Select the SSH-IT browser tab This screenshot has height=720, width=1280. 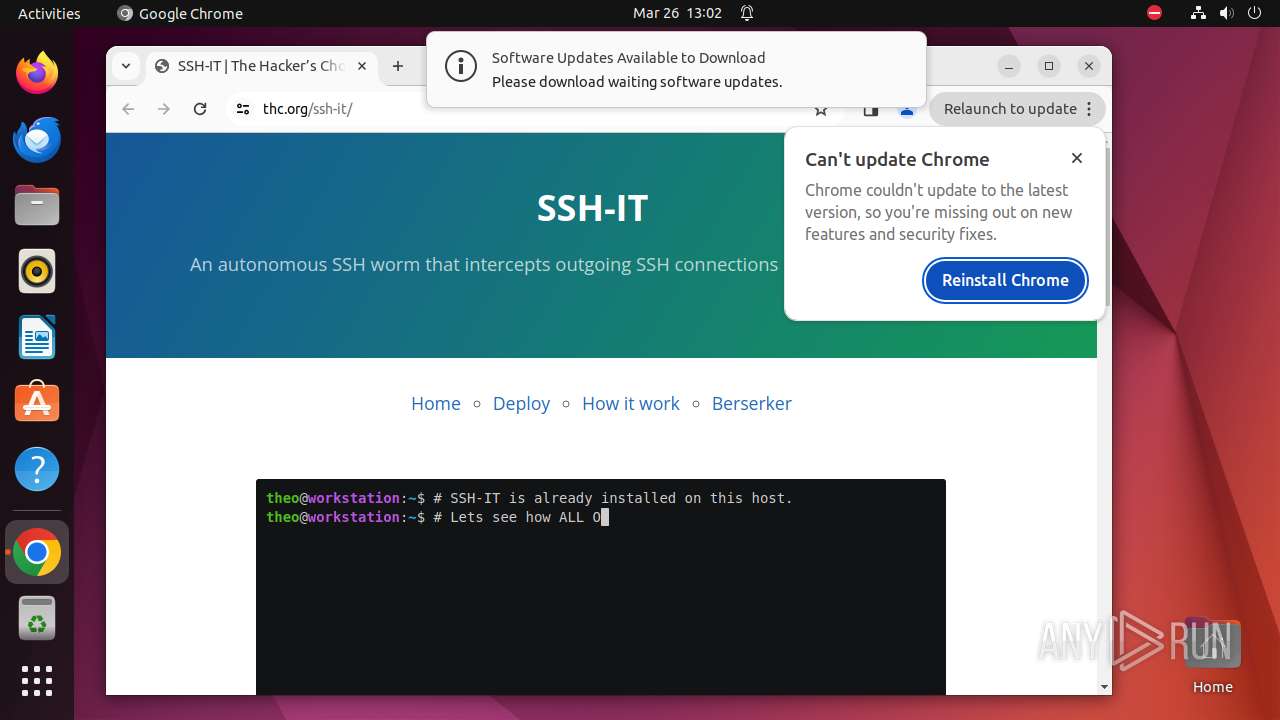[260, 66]
